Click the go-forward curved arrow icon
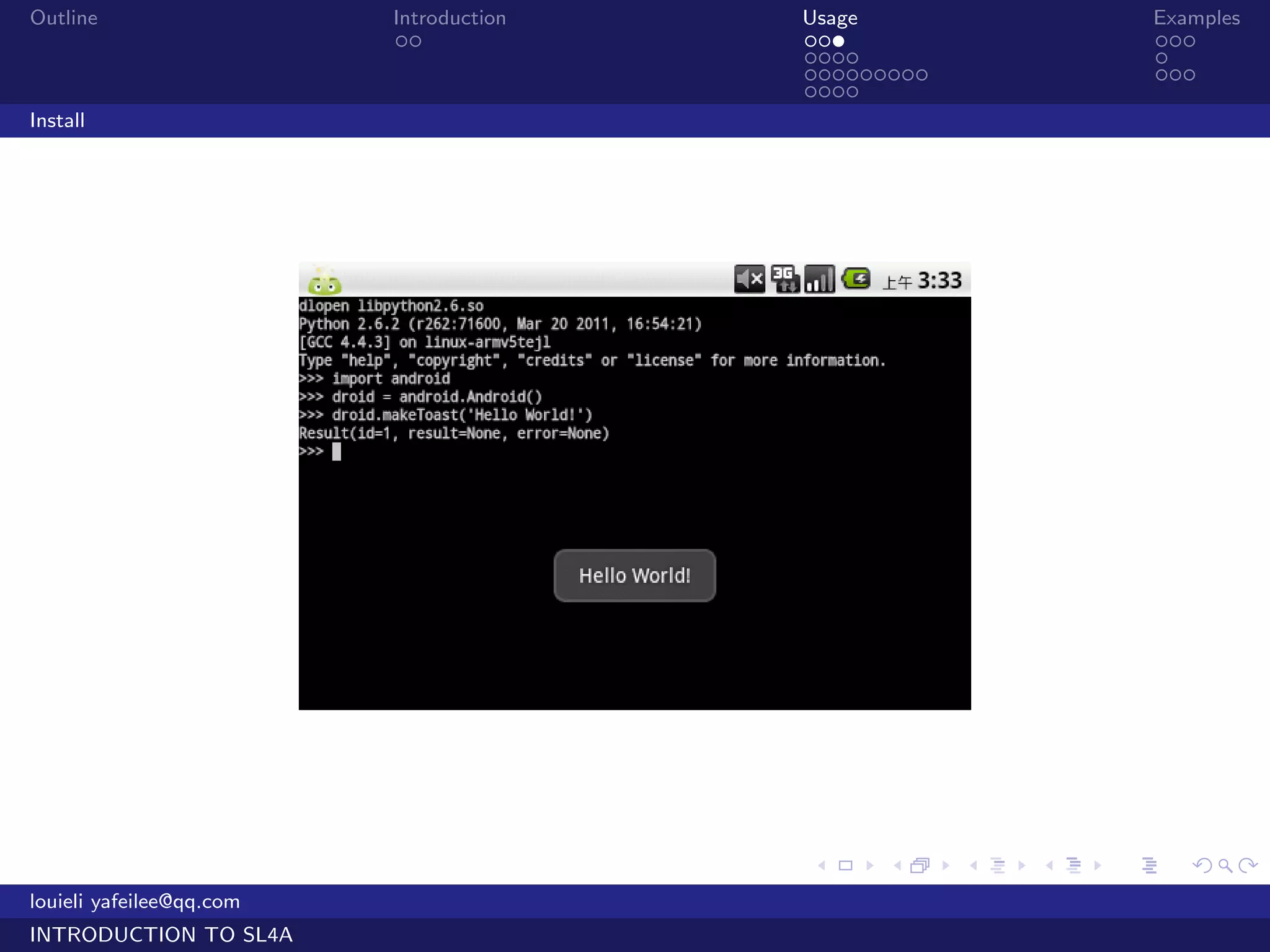This screenshot has height=952, width=1270. tap(1248, 865)
